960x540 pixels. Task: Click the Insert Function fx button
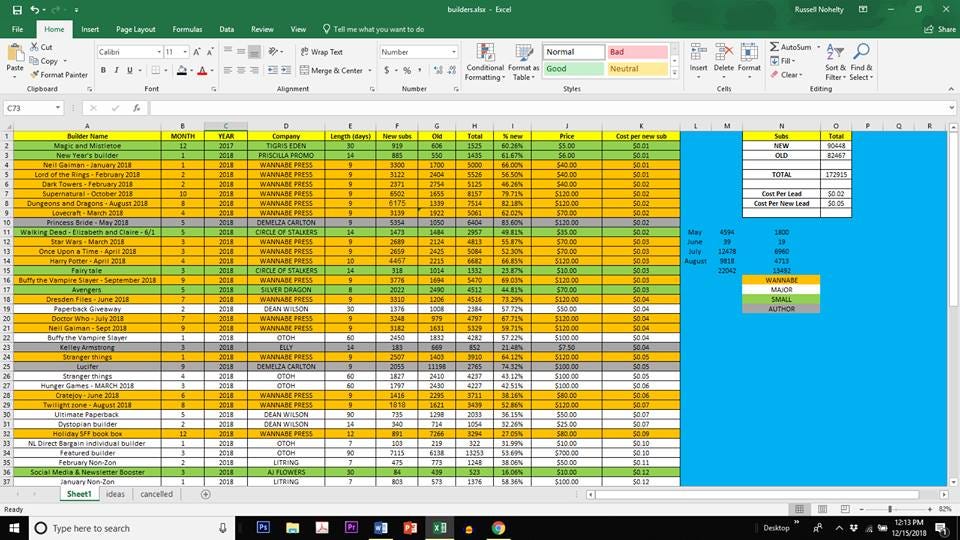pos(137,108)
